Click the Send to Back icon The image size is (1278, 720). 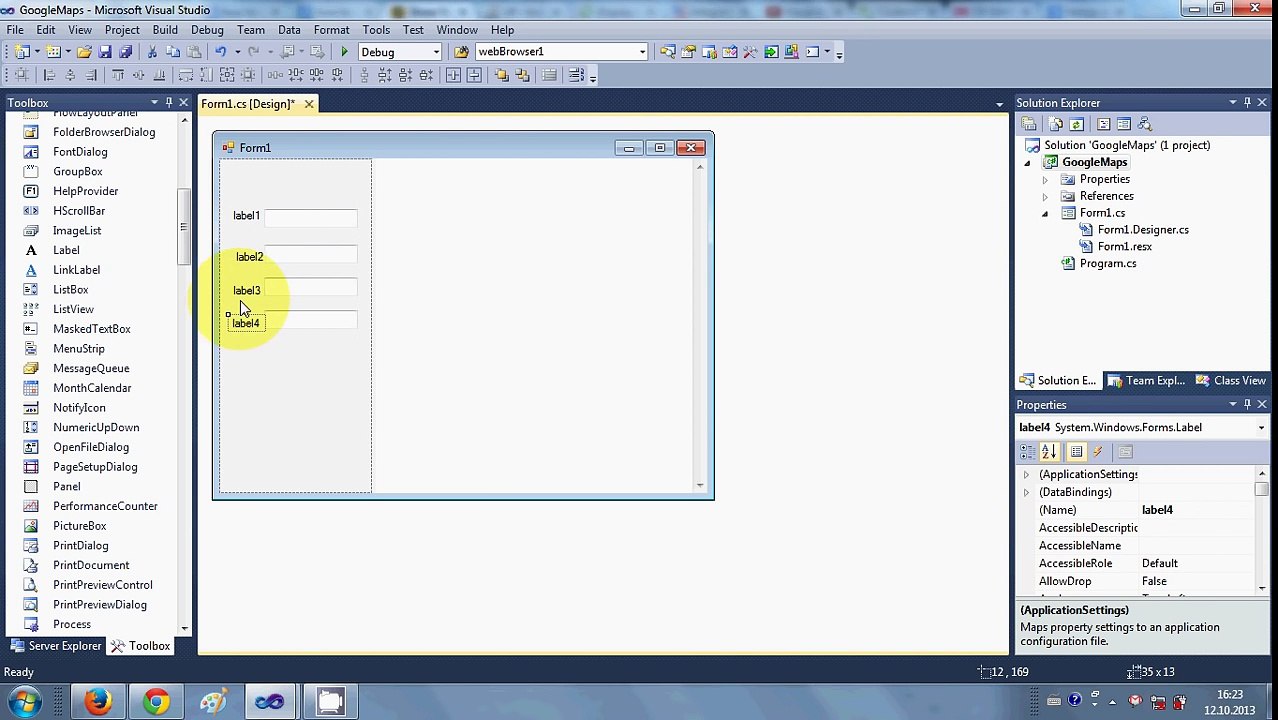coord(522,75)
